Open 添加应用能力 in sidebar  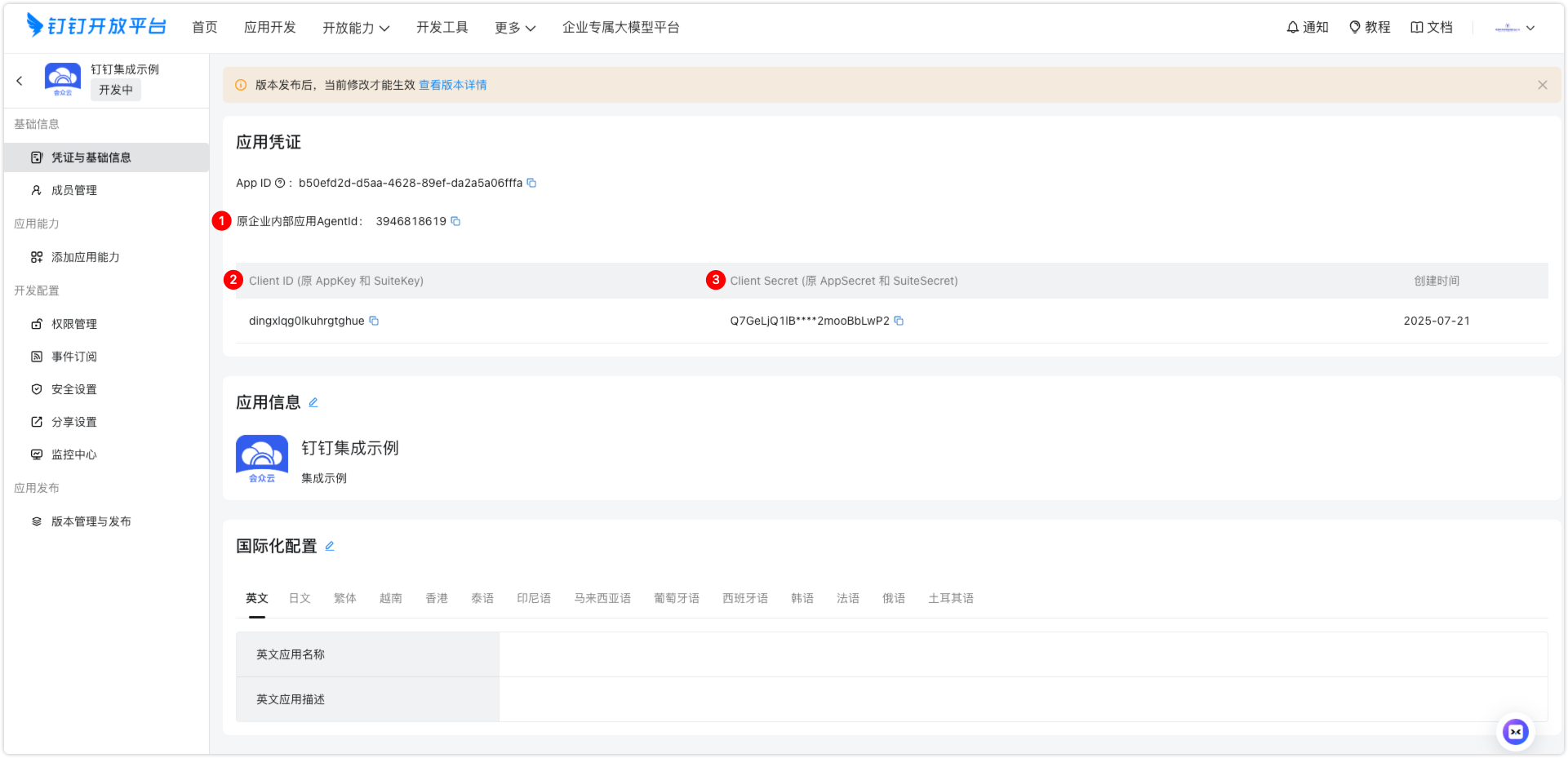pyautogui.click(x=106, y=257)
